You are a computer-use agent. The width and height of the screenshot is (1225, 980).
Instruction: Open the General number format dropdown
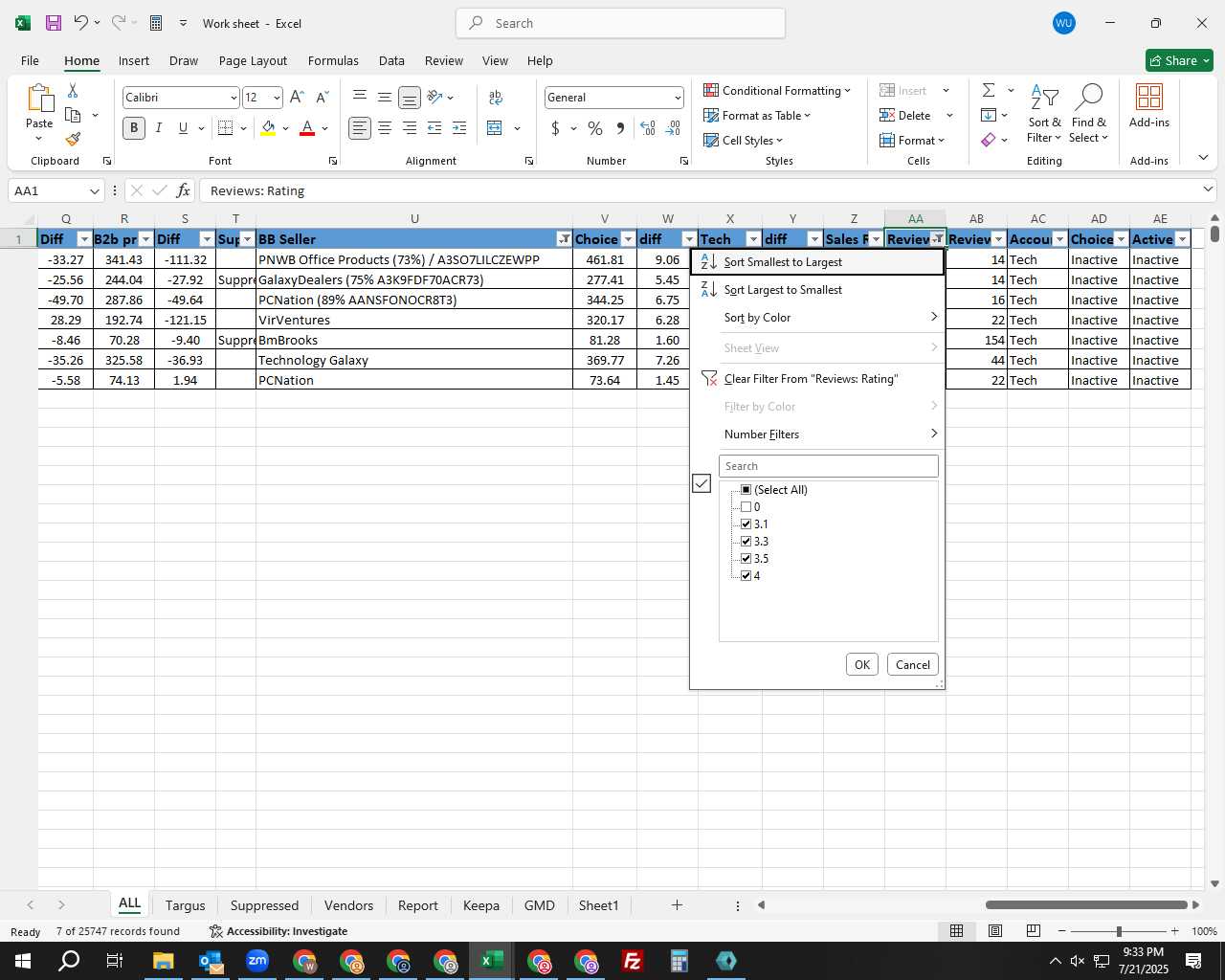[678, 98]
